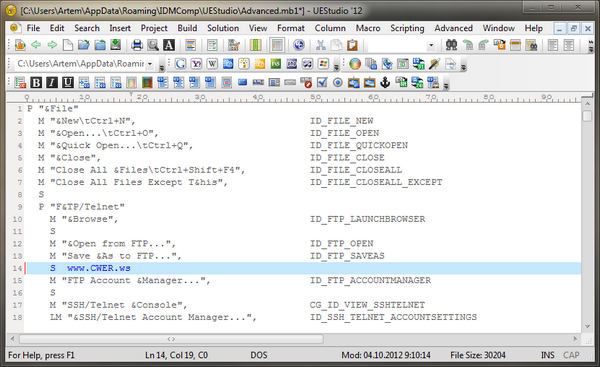Click 'Mod: 04.10.2012 9:10:14' in the status bar
The width and height of the screenshot is (600, 367).
click(386, 355)
